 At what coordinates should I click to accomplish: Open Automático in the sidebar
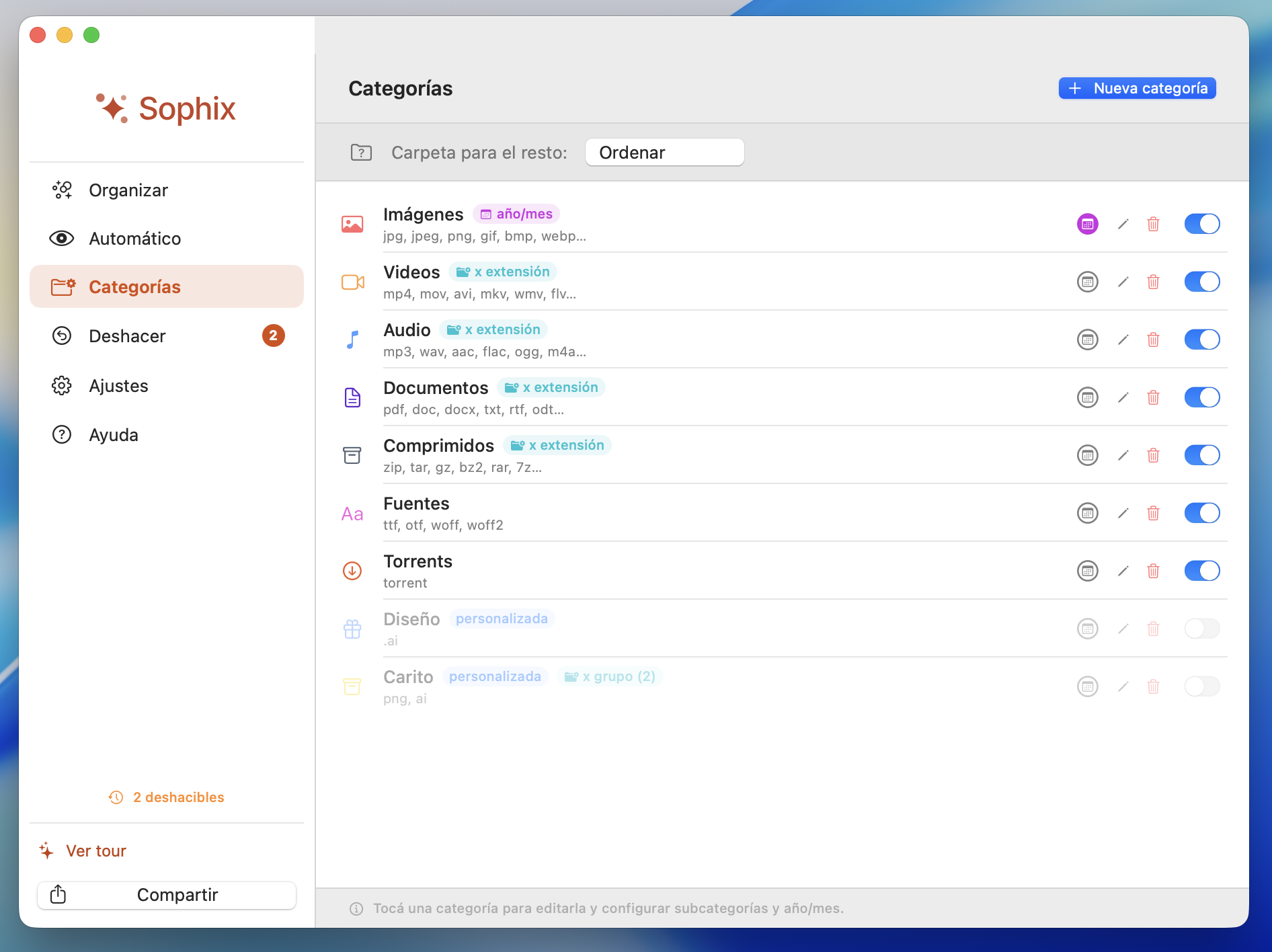tap(167, 239)
